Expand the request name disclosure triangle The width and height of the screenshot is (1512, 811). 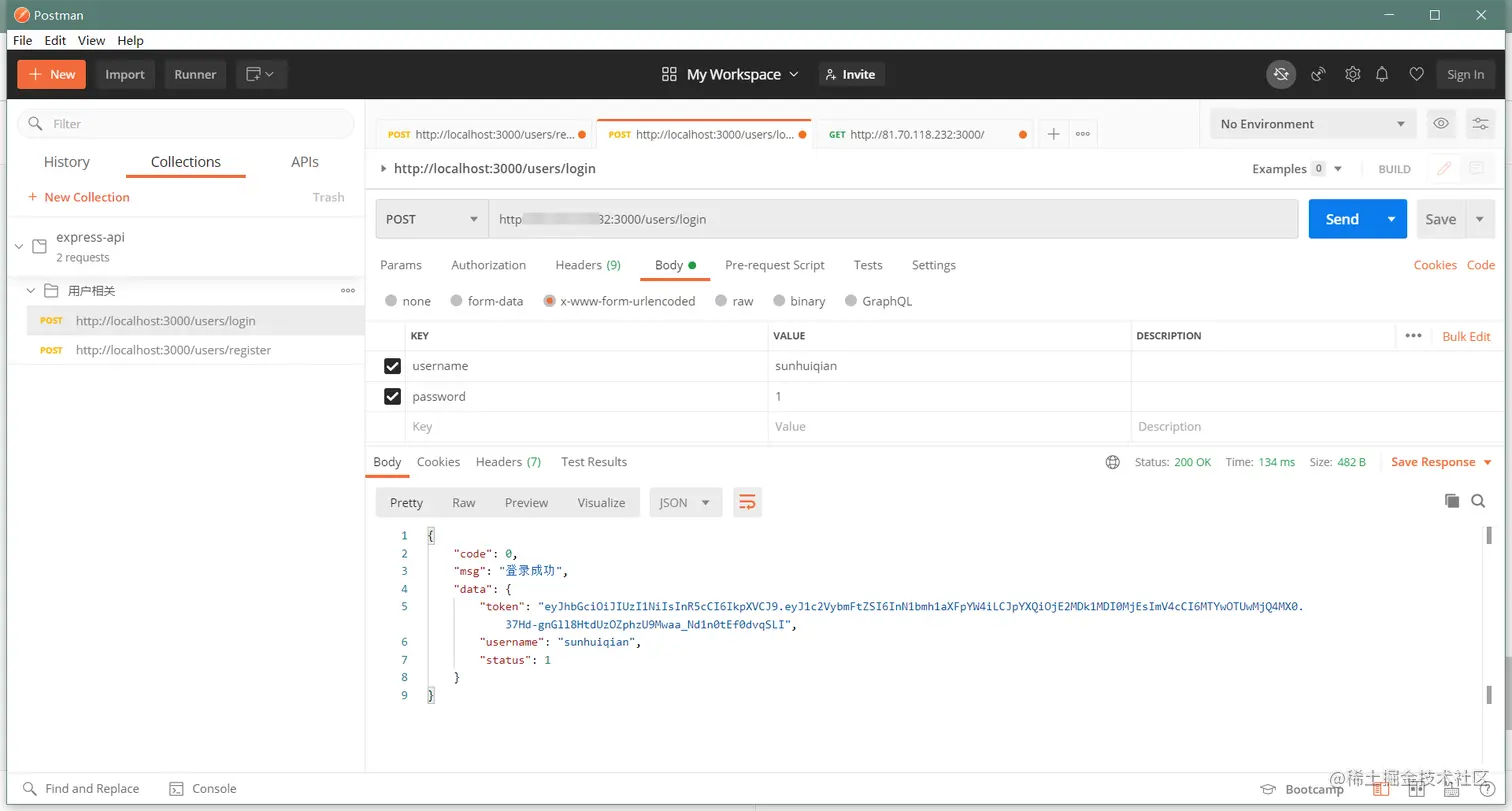tap(383, 169)
